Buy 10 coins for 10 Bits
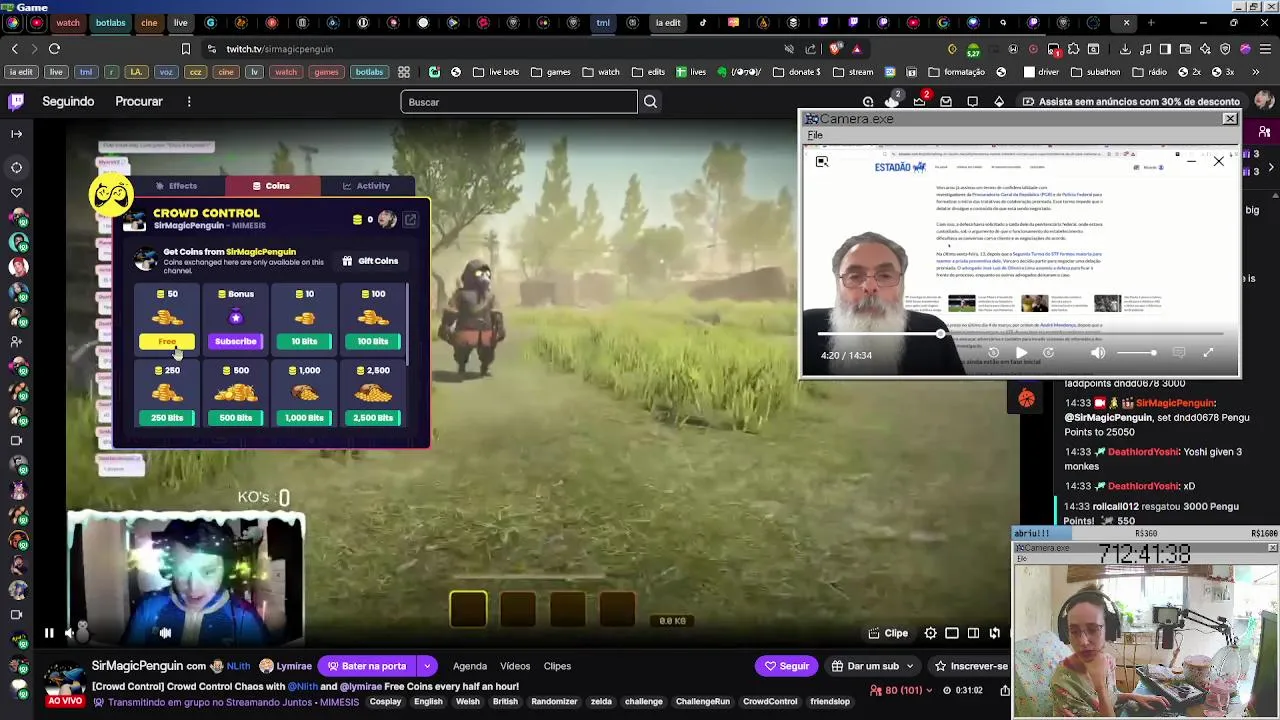Screen dimensions: 1280x720 pyautogui.click(x=304, y=341)
